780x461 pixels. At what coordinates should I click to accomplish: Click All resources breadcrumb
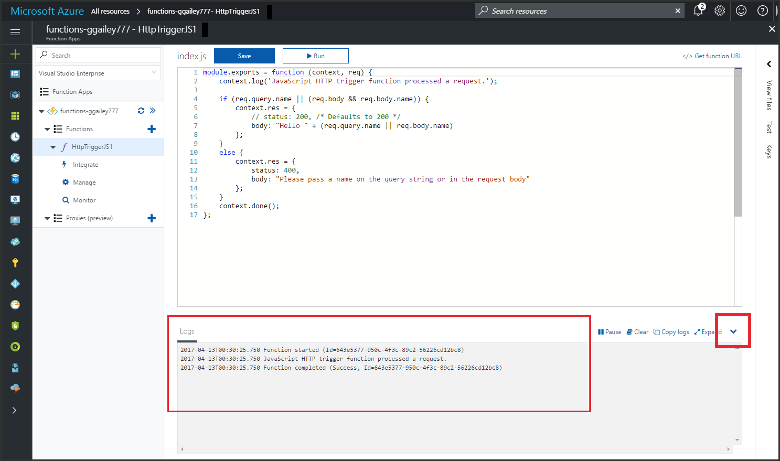pyautogui.click(x=110, y=11)
